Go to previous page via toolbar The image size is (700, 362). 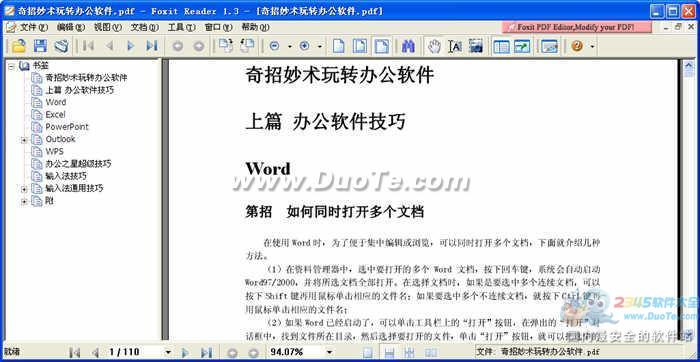point(109,46)
